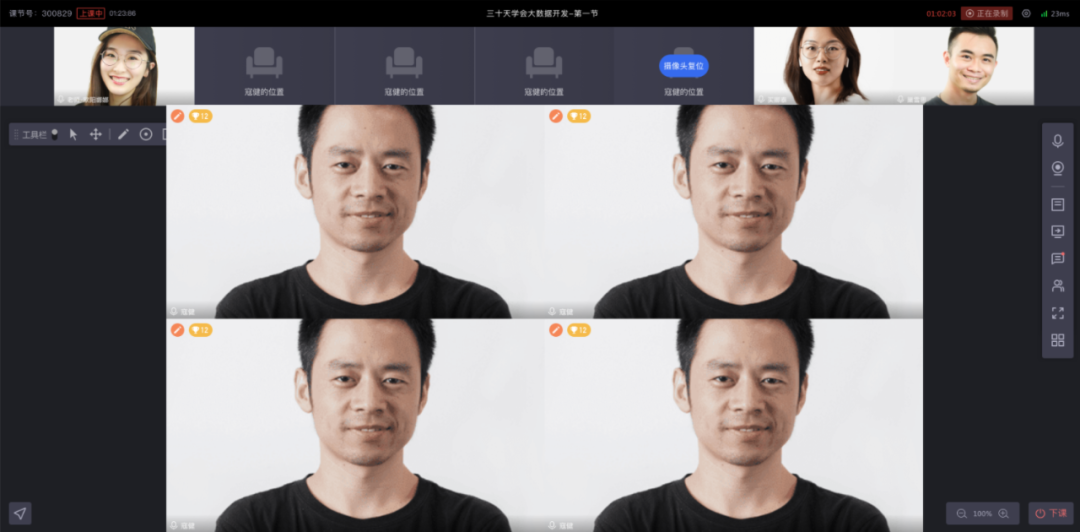
Task: Open the participants list icon
Action: 1057,286
